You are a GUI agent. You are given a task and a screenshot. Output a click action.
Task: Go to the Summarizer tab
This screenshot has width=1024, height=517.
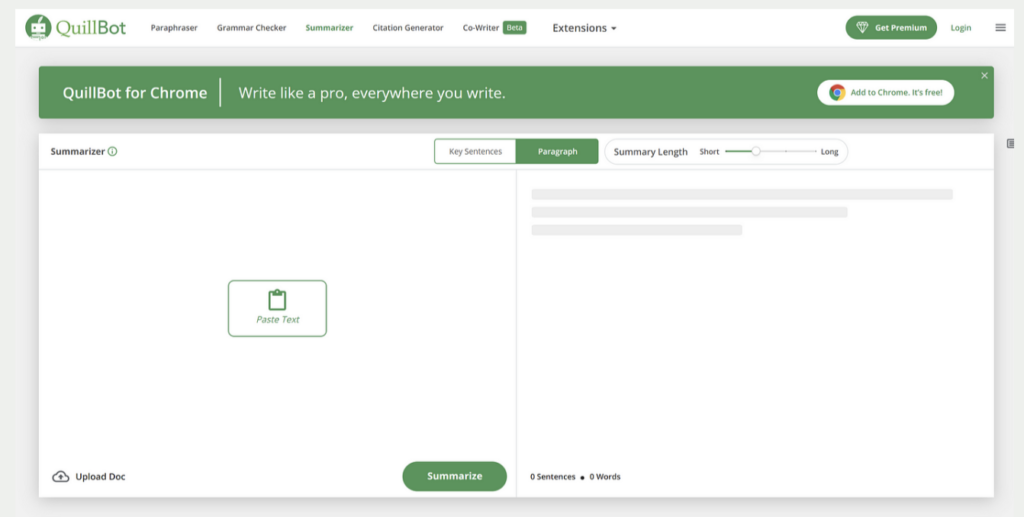[x=329, y=28]
